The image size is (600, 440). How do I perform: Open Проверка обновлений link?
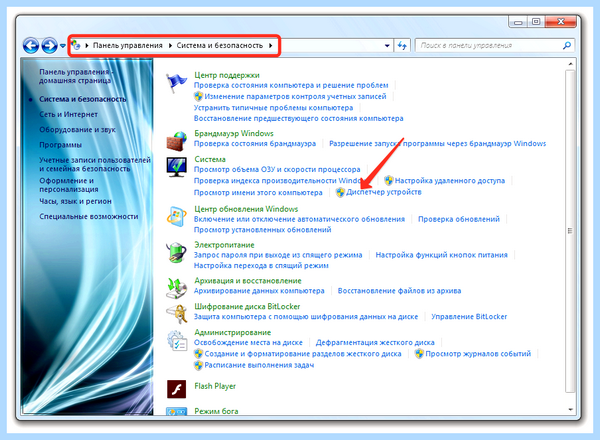[x=459, y=219]
